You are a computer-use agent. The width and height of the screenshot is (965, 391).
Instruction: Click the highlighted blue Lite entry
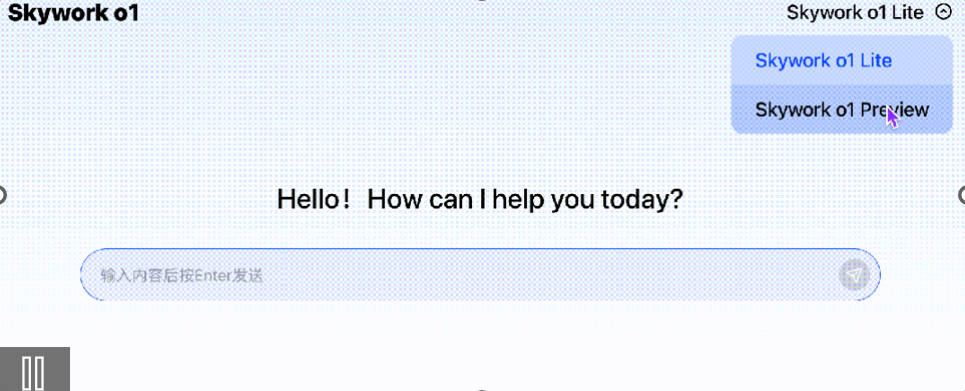click(823, 60)
